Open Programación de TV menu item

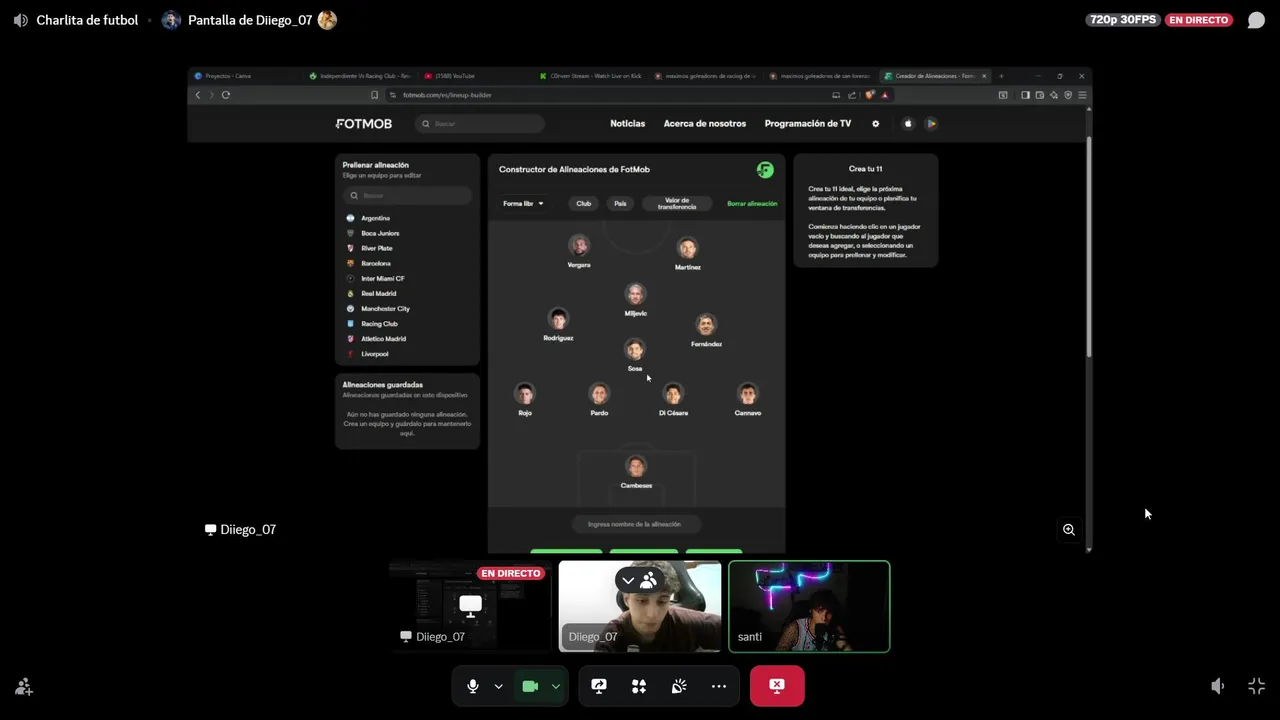808,124
